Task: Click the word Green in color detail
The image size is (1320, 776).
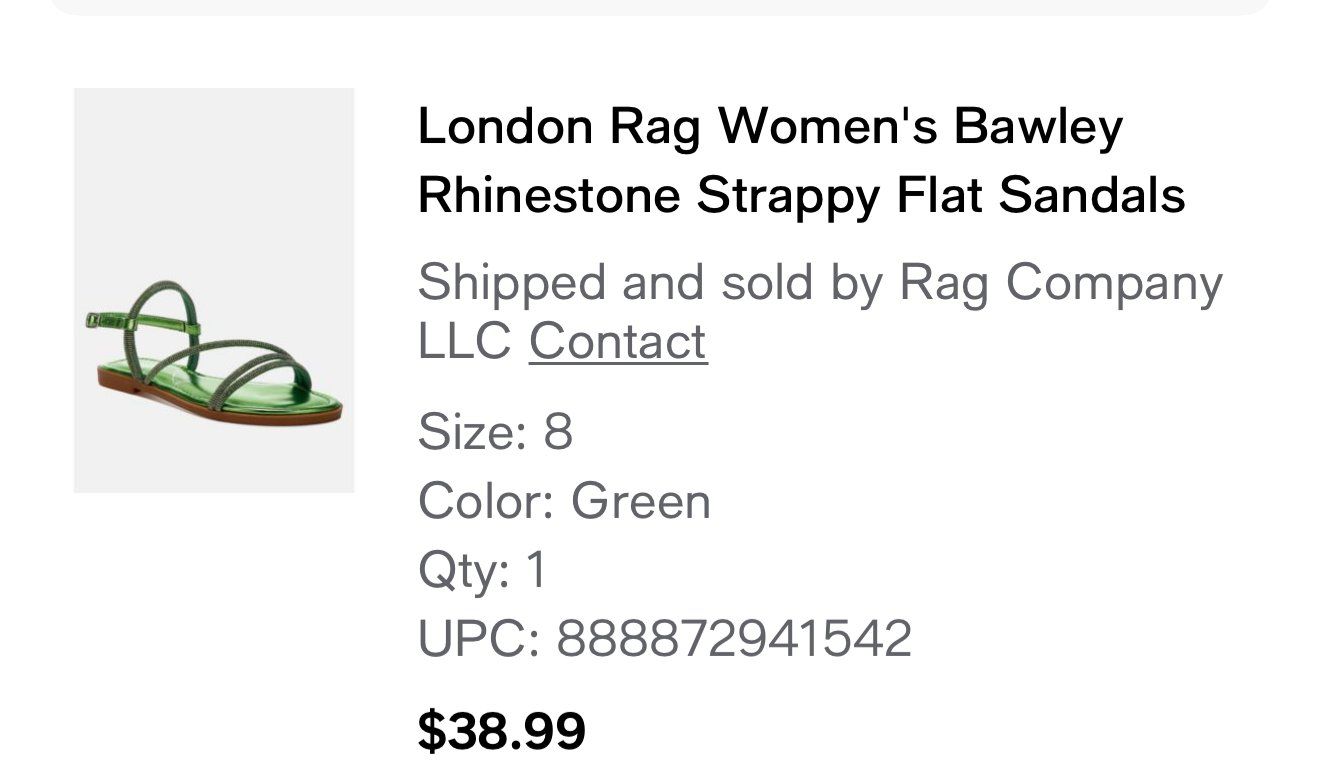Action: click(x=641, y=501)
